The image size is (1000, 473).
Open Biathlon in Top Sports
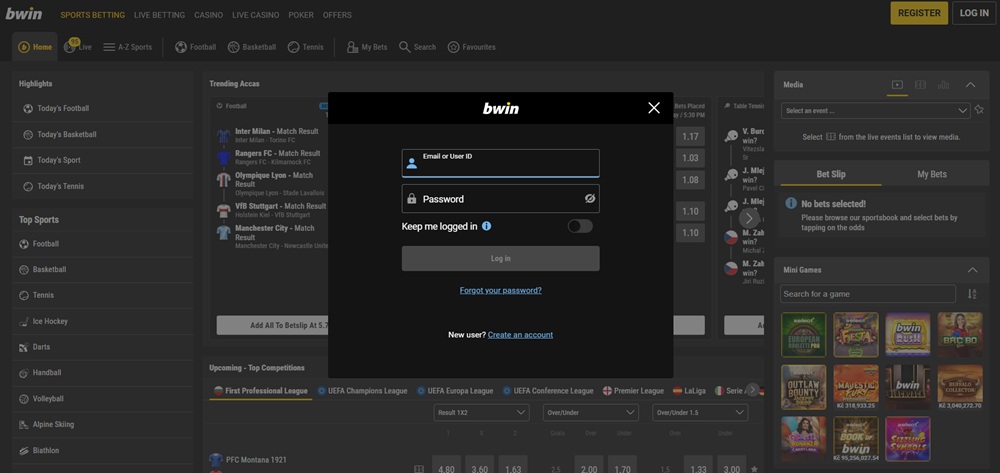coord(102,451)
